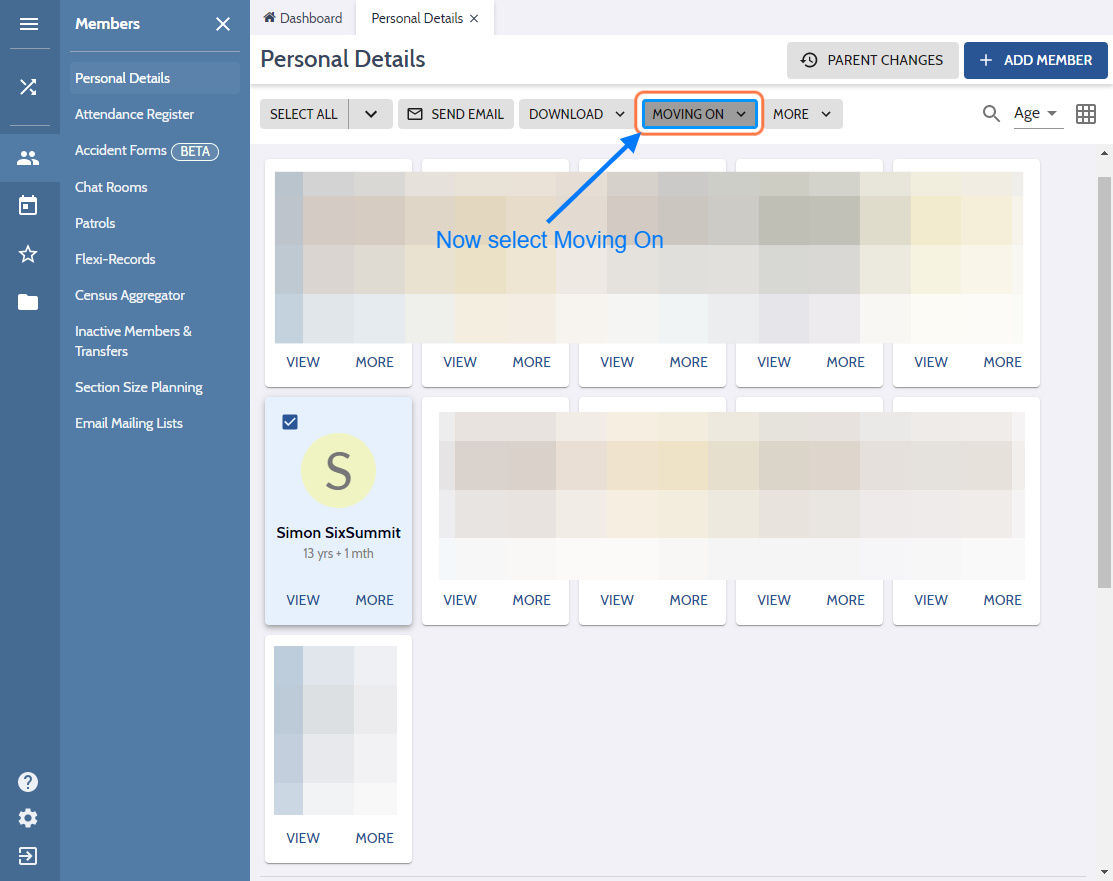Open the help question mark icon
Viewport: 1113px width, 881px height.
click(28, 782)
